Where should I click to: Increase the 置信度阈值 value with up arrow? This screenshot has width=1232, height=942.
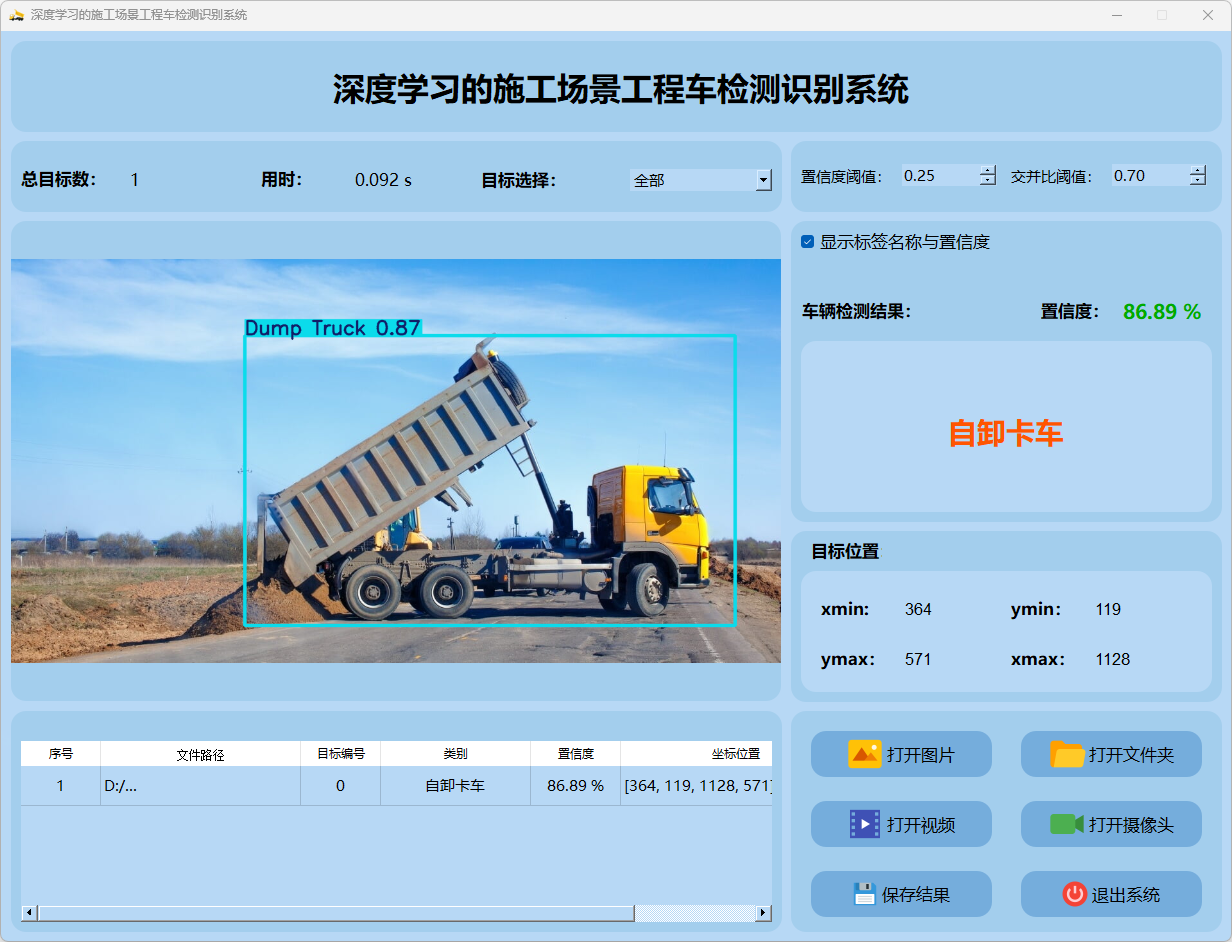point(988,170)
